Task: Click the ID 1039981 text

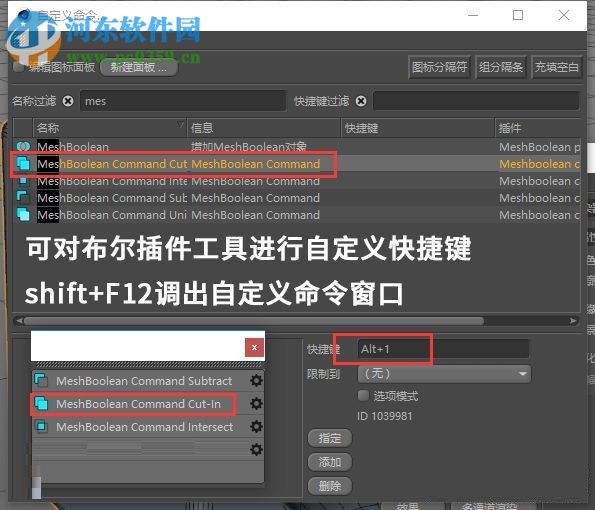Action: click(x=384, y=416)
